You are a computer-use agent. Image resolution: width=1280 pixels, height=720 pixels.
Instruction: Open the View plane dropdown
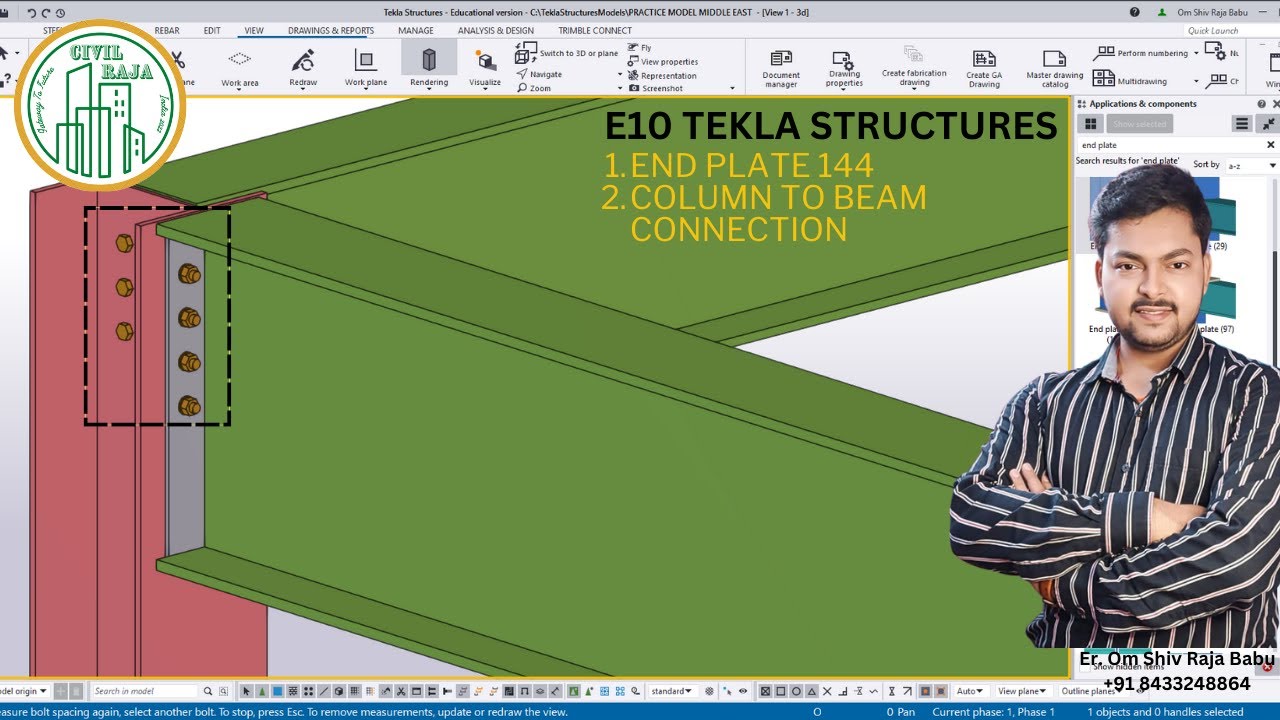[1022, 691]
